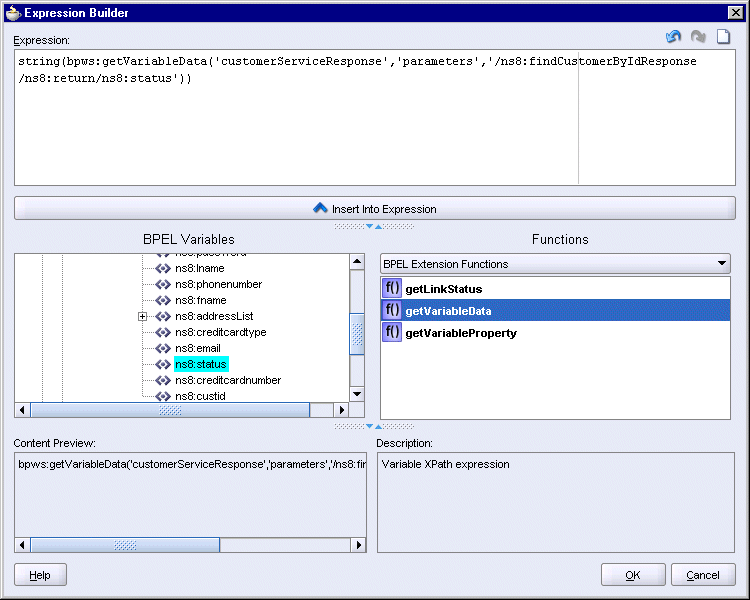Click left arrow of BPEL Variables horizontal scrollbar
This screenshot has height=600, width=750.
tap(22, 410)
